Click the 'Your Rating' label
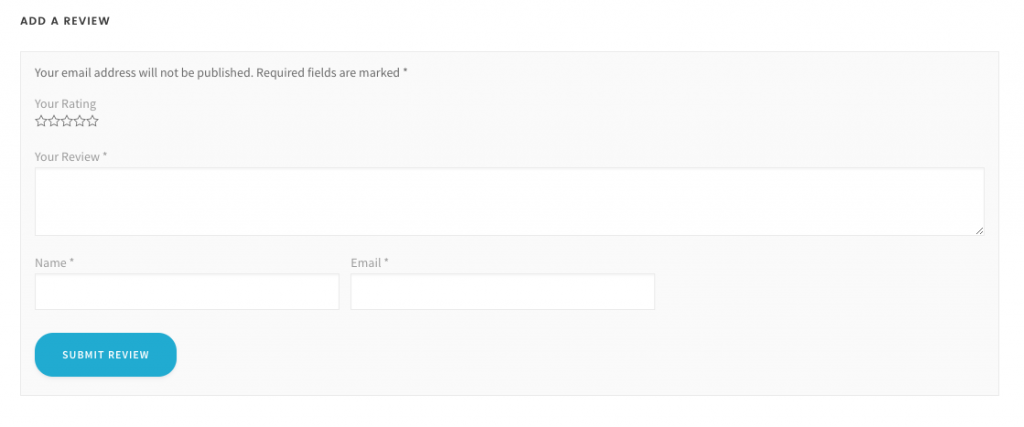Screen dimensions: 1024x427 (x=65, y=103)
